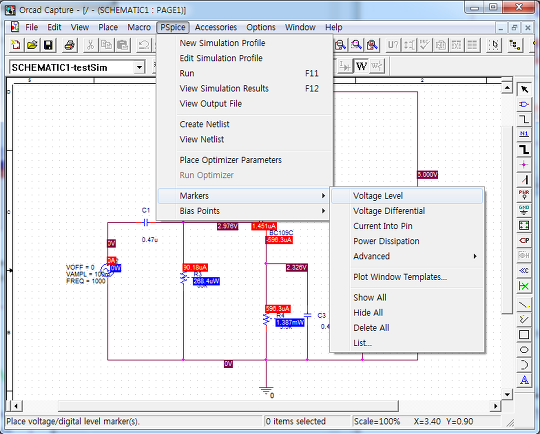This screenshot has width=540, height=434.
Task: Select Delete All markers
Action: [407, 328]
